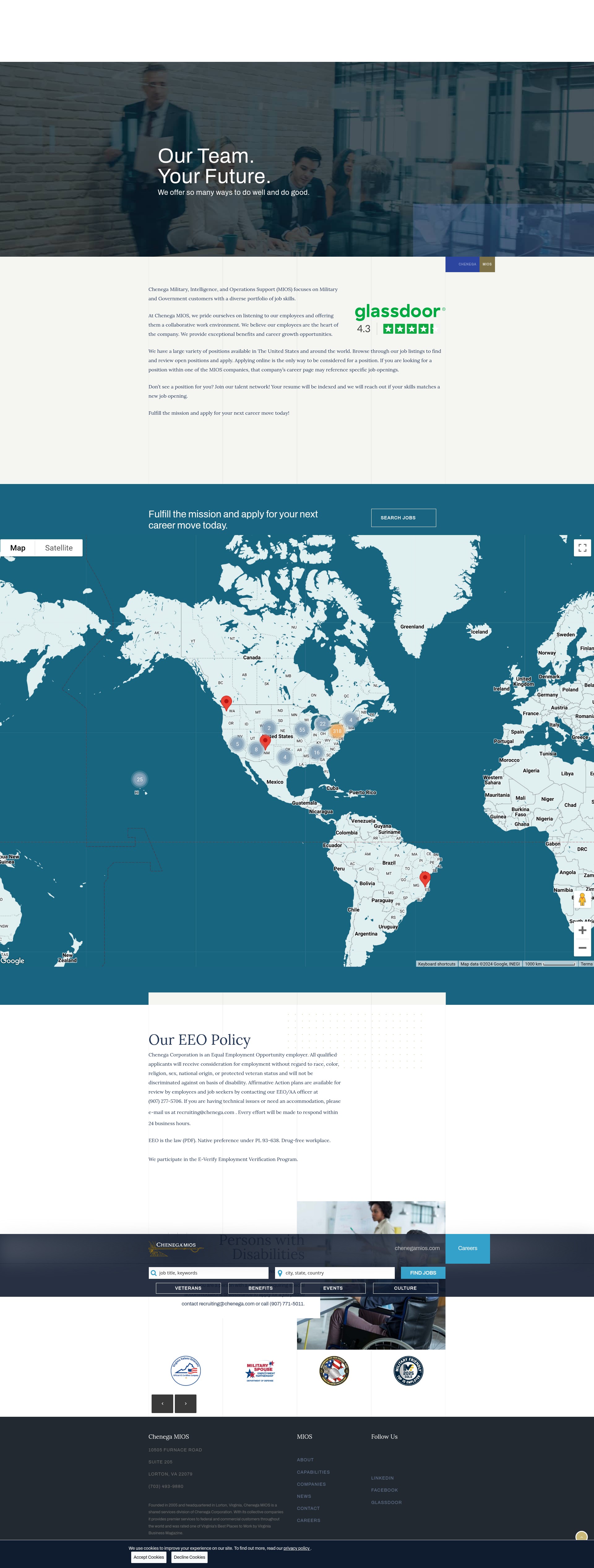Viewport: 594px width, 1568px height.
Task: Toggle fullscreen view of the map
Action: [x=582, y=548]
